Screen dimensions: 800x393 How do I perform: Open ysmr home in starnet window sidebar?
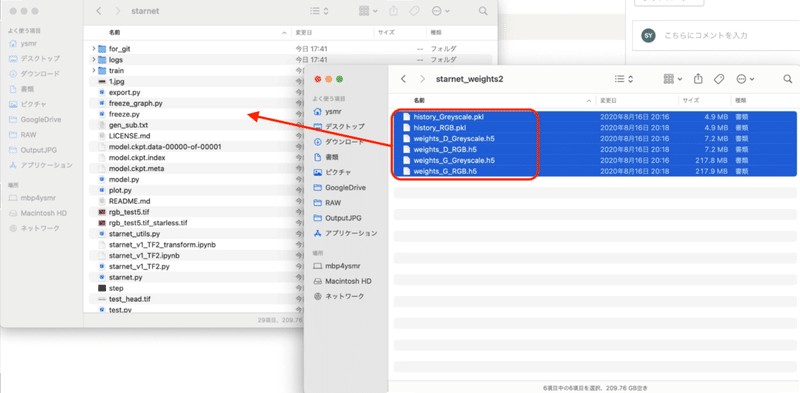click(x=23, y=43)
